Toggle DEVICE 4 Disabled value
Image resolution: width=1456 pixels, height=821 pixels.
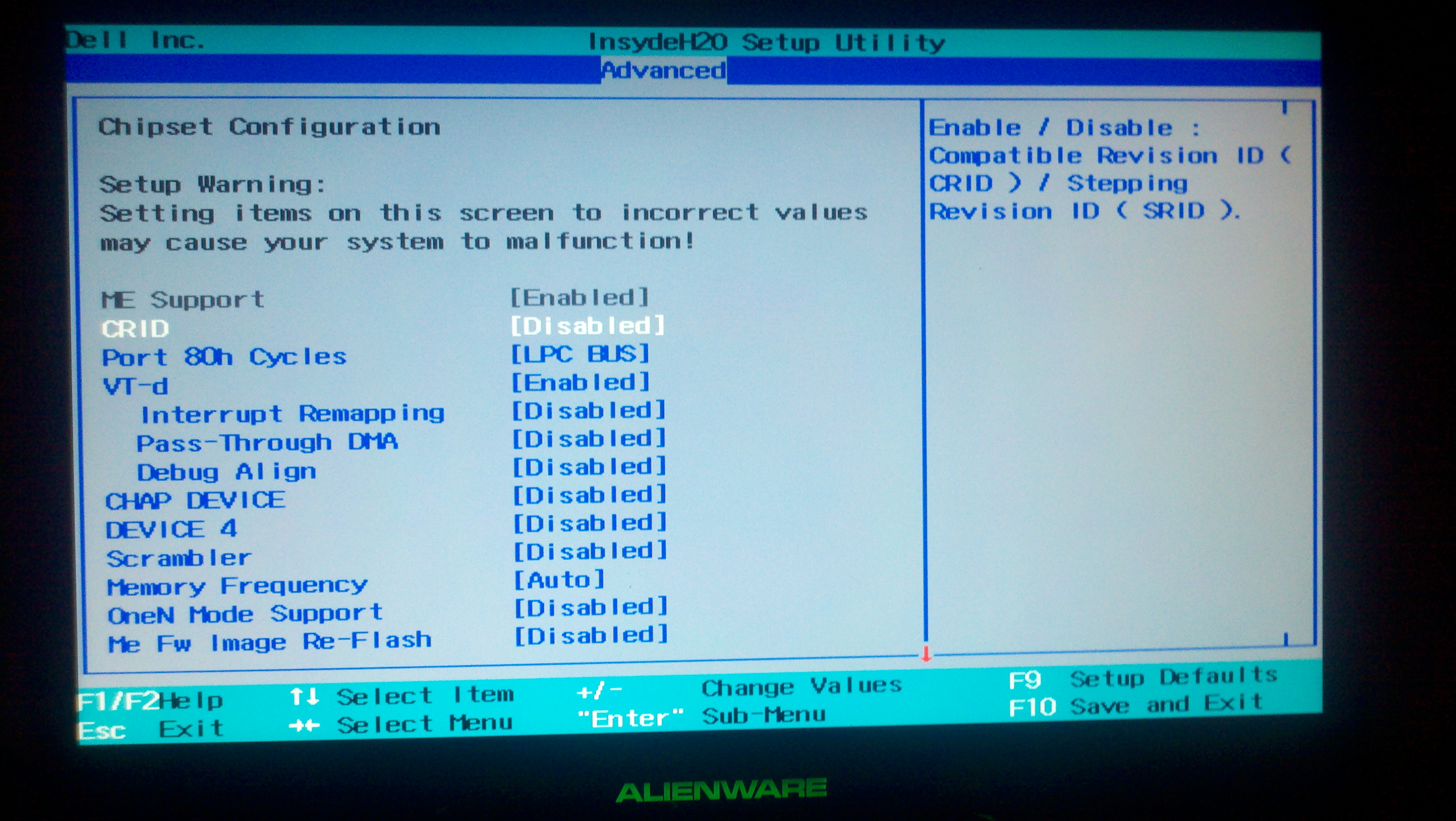591,523
